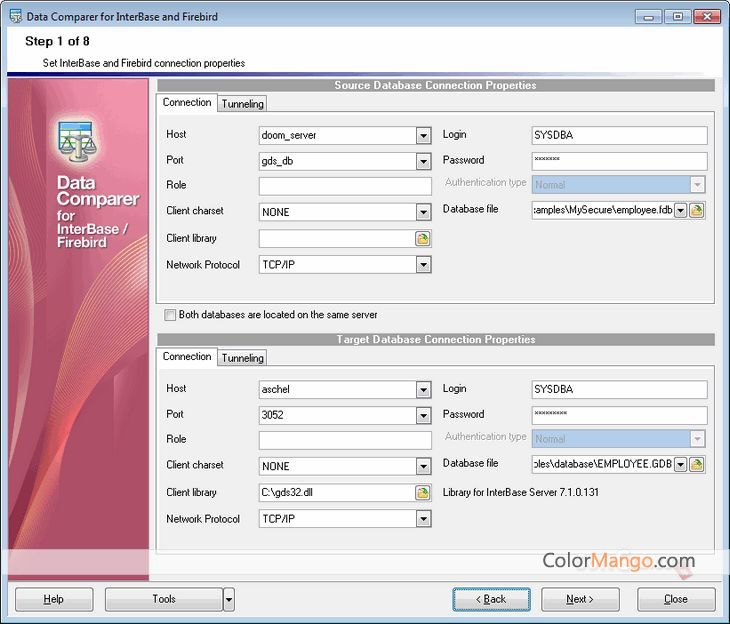730x624 pixels.
Task: Browse for target Client library file
Action: click(423, 493)
